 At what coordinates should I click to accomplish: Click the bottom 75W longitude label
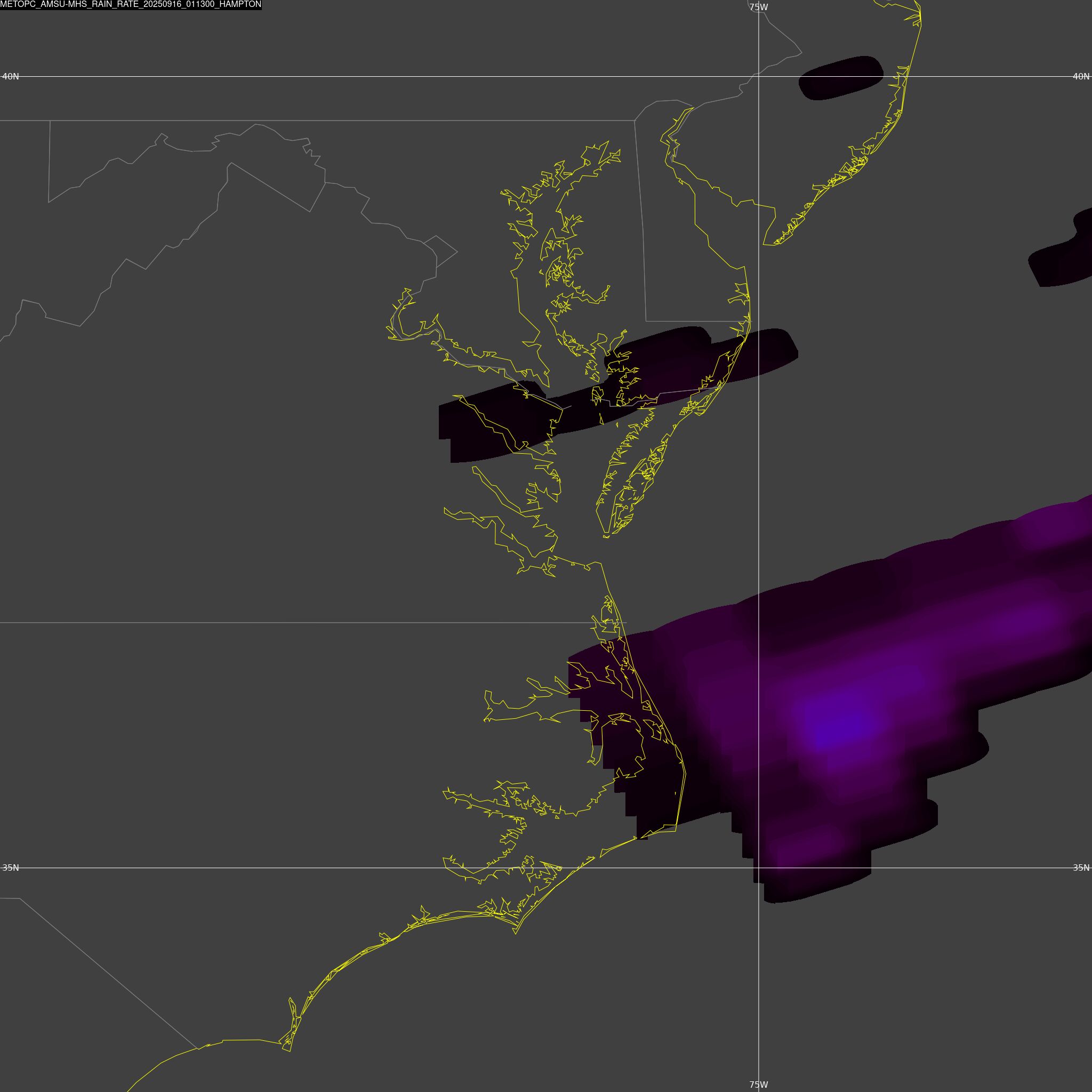tap(759, 1085)
